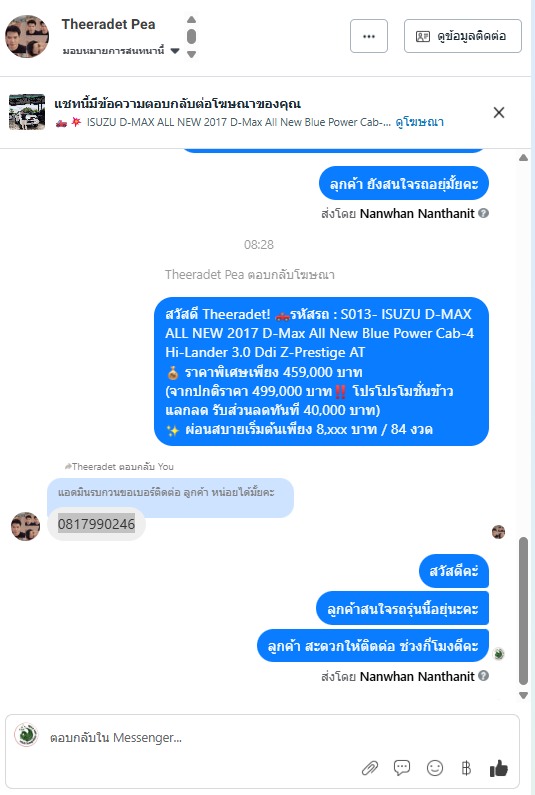Click the chat scroll up arrow
Image resolution: width=535 pixels, height=795 pixels.
click(x=523, y=158)
